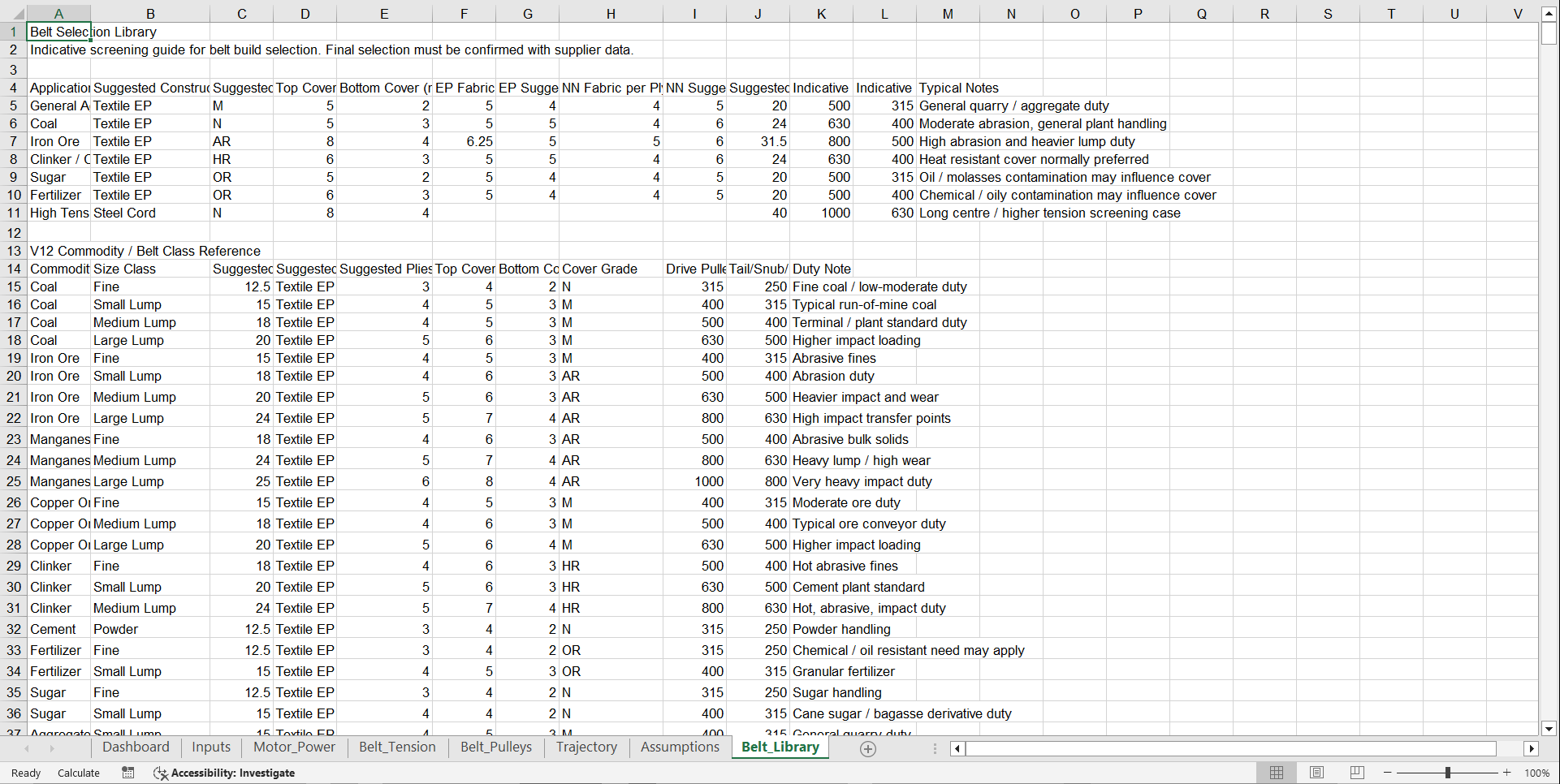Start macro recording via status bar icon
The image size is (1560, 784).
point(127,773)
